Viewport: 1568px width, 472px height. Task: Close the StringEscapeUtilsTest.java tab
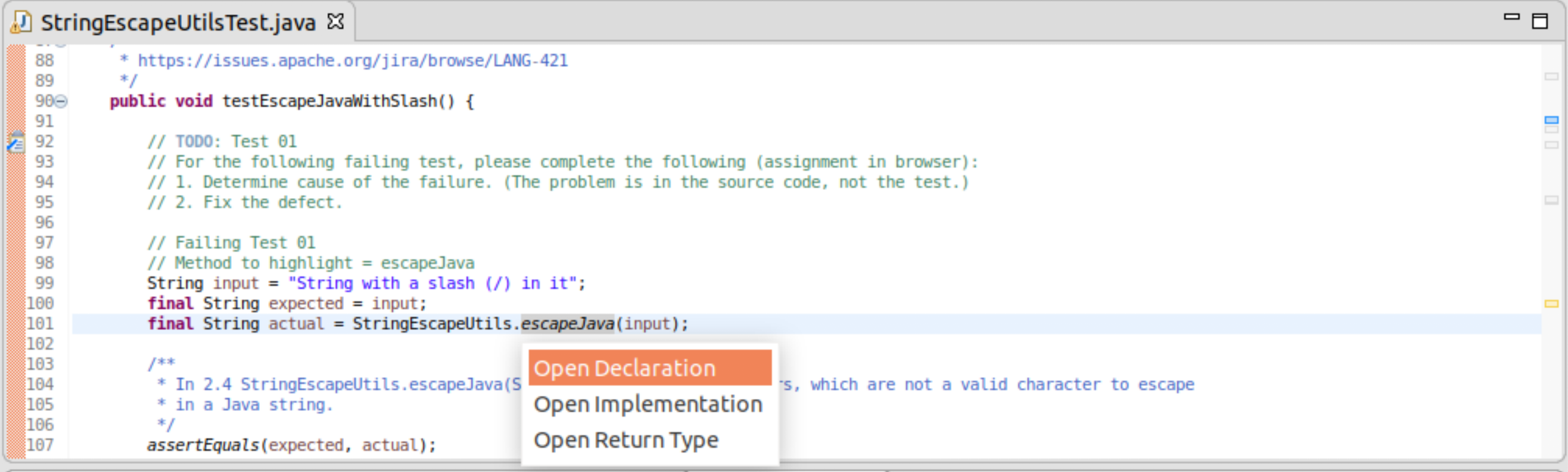click(335, 22)
